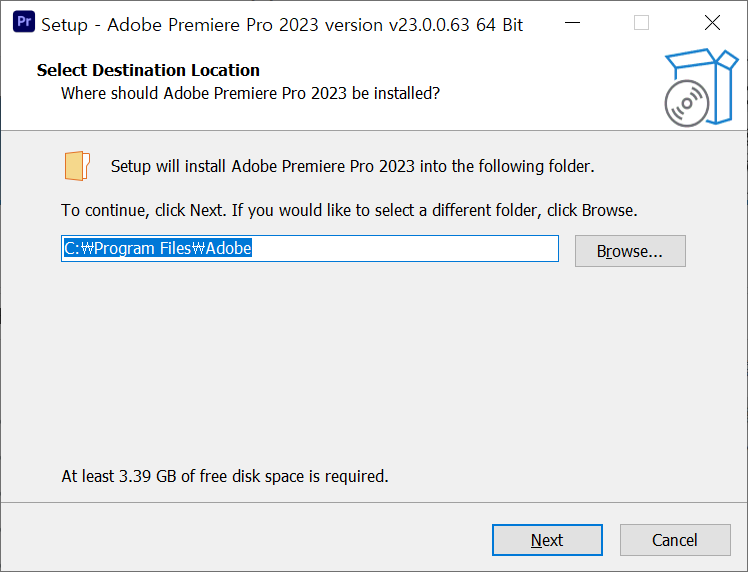Click the Premiere Pro "Pr" title bar icon
748x572 pixels.
(24, 22)
